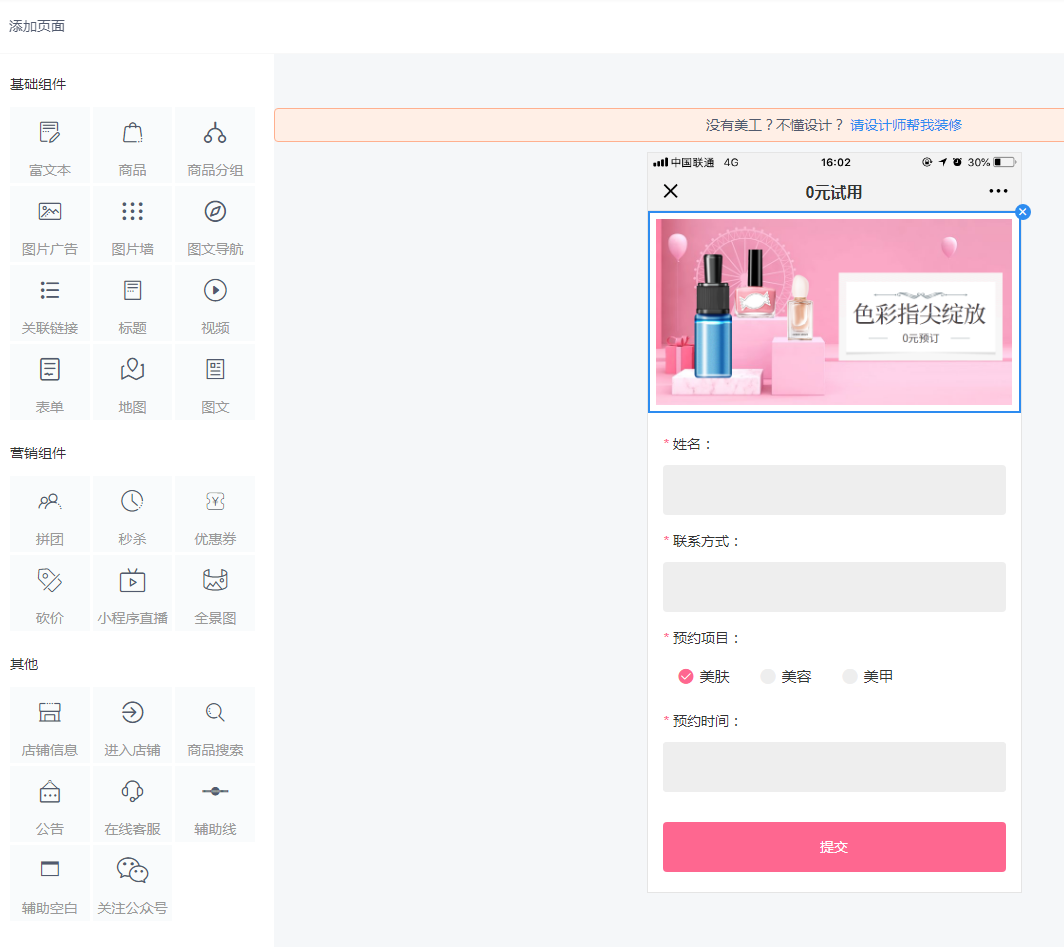Viewport: 1064px width, 947px height.
Task: Insert the 关联链接 linked list component
Action: 50,303
